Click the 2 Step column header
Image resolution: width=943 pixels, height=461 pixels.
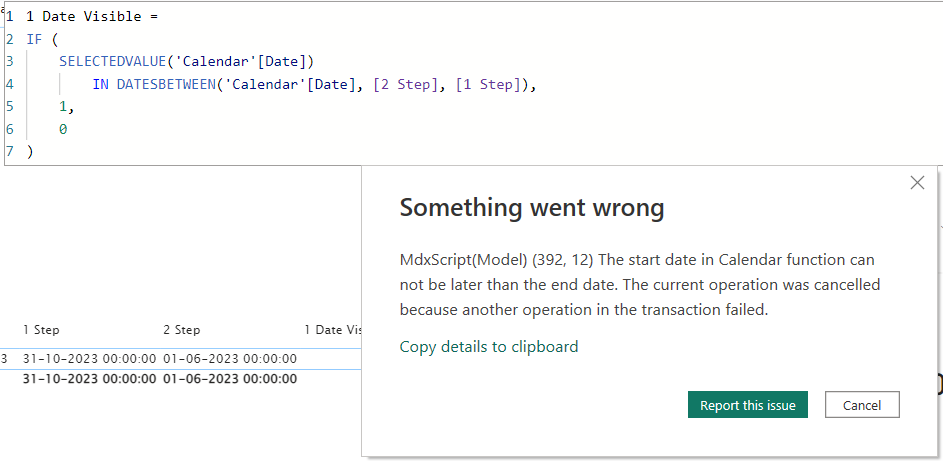click(x=182, y=330)
